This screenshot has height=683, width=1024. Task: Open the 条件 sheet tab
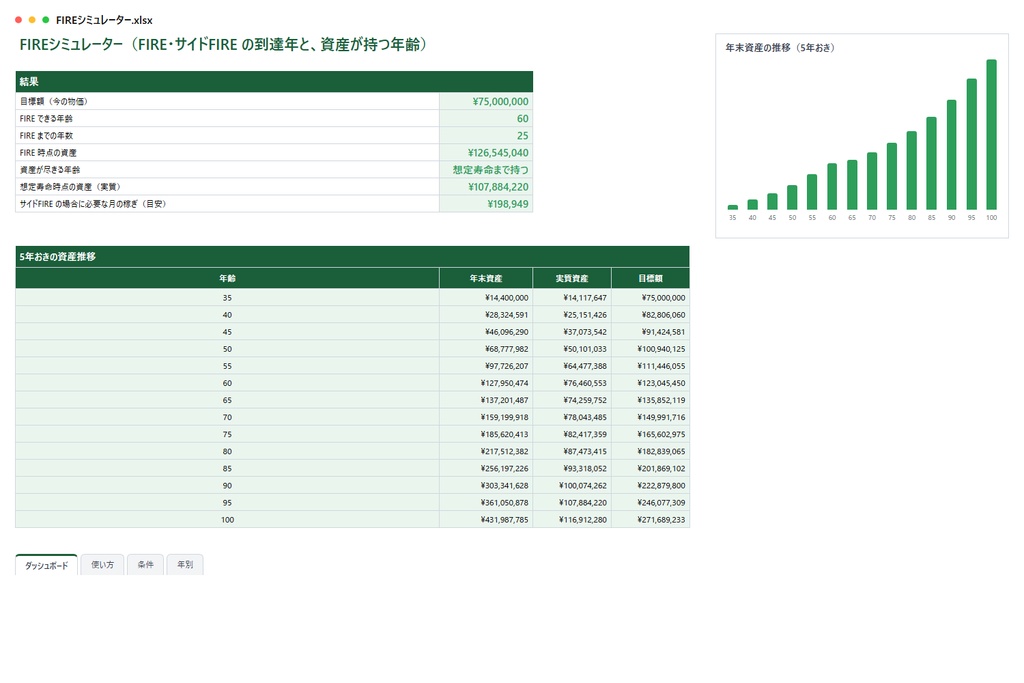click(146, 565)
